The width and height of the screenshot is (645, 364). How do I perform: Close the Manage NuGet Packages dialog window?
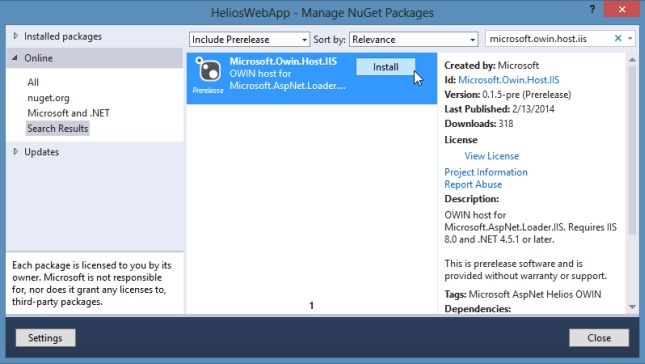(622, 9)
